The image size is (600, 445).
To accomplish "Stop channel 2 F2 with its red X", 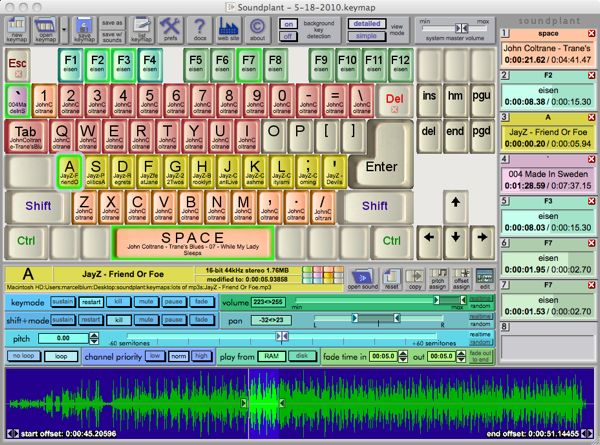I will (x=591, y=75).
